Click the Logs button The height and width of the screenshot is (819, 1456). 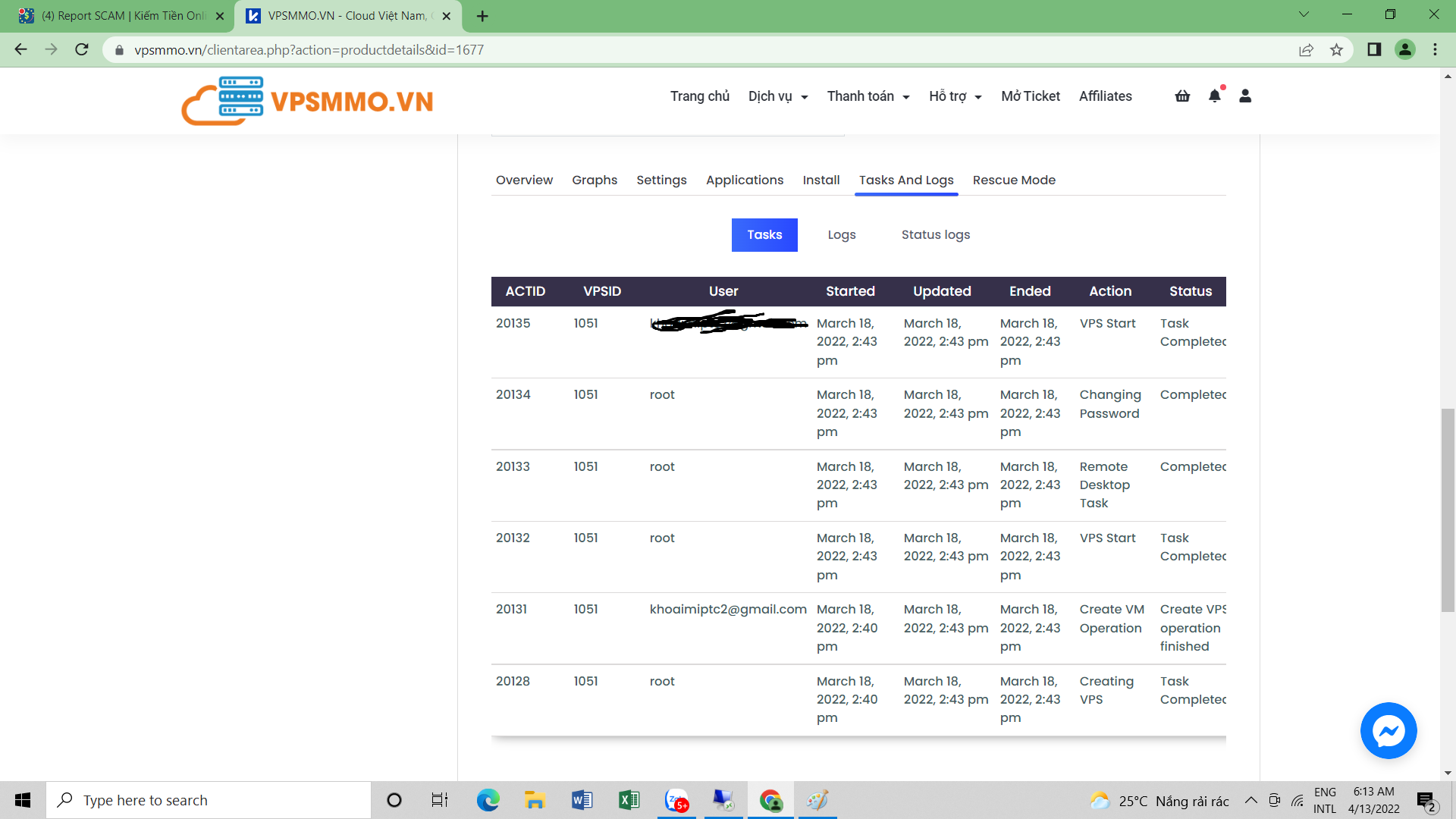(841, 235)
